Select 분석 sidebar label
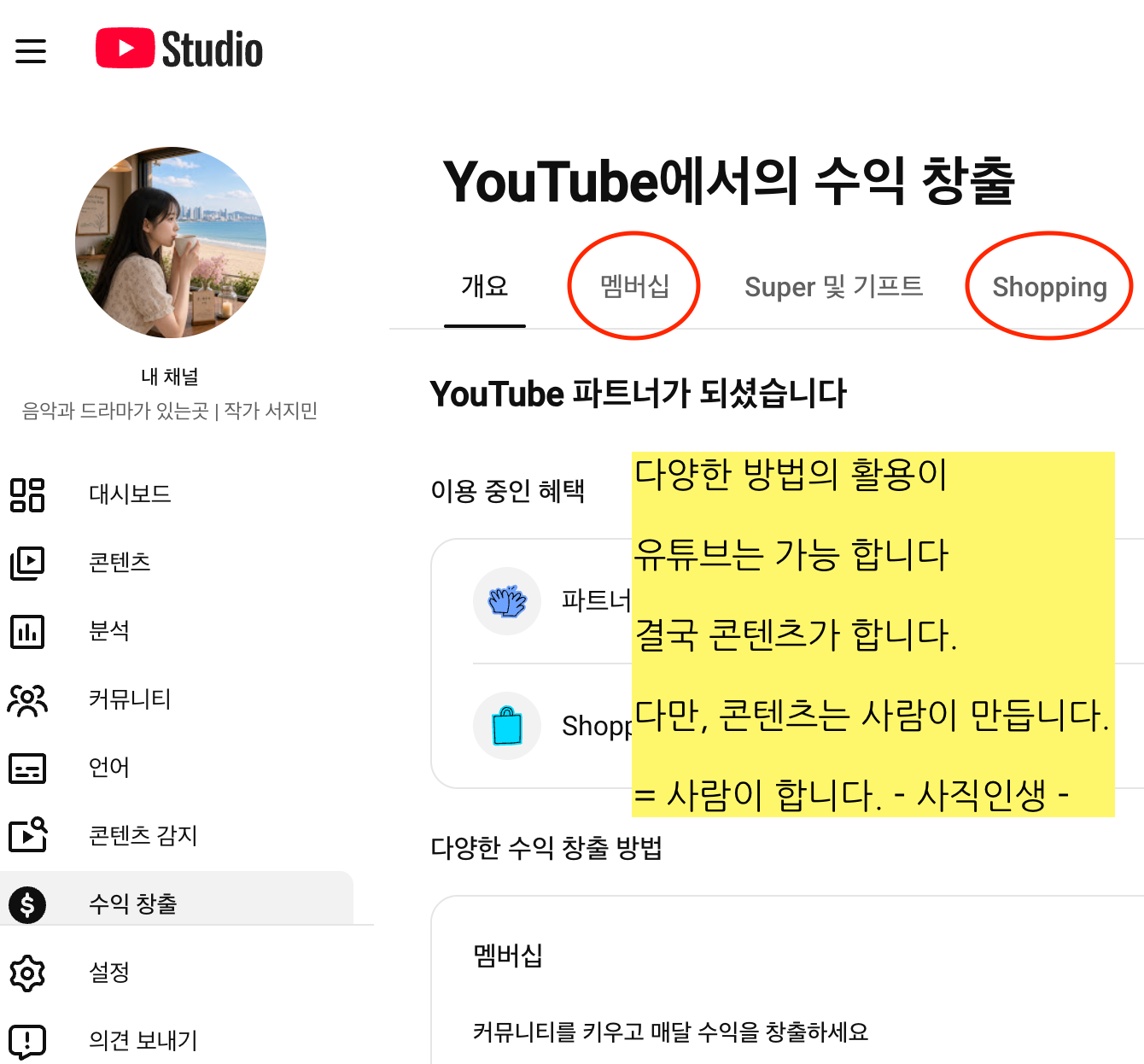This screenshot has height=1064, width=1144. click(x=109, y=630)
